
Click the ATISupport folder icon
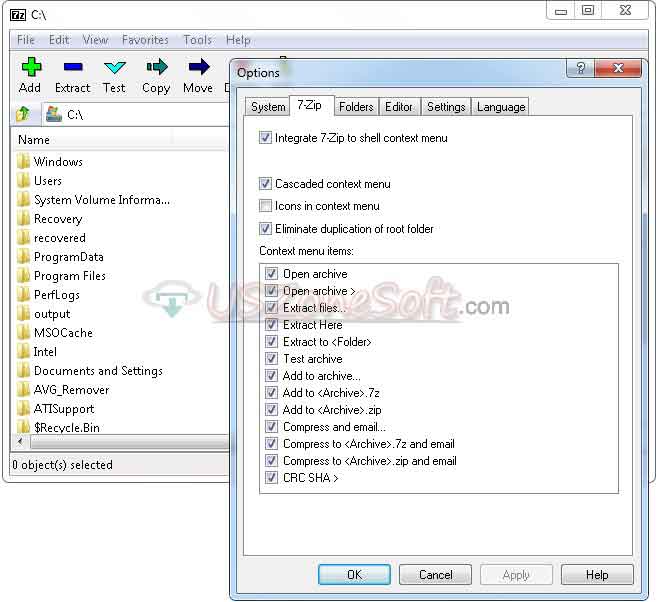23,409
